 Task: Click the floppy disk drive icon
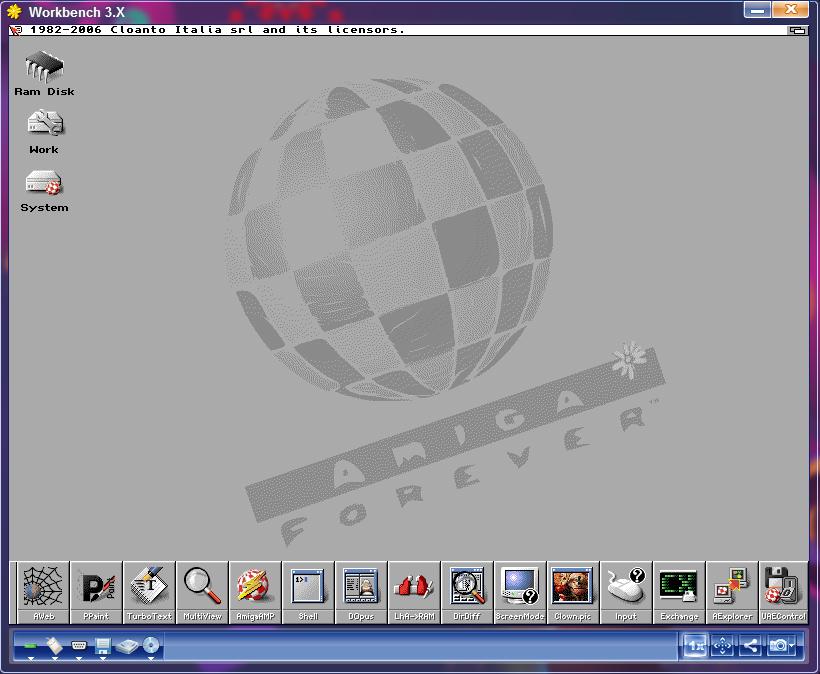click(x=103, y=646)
